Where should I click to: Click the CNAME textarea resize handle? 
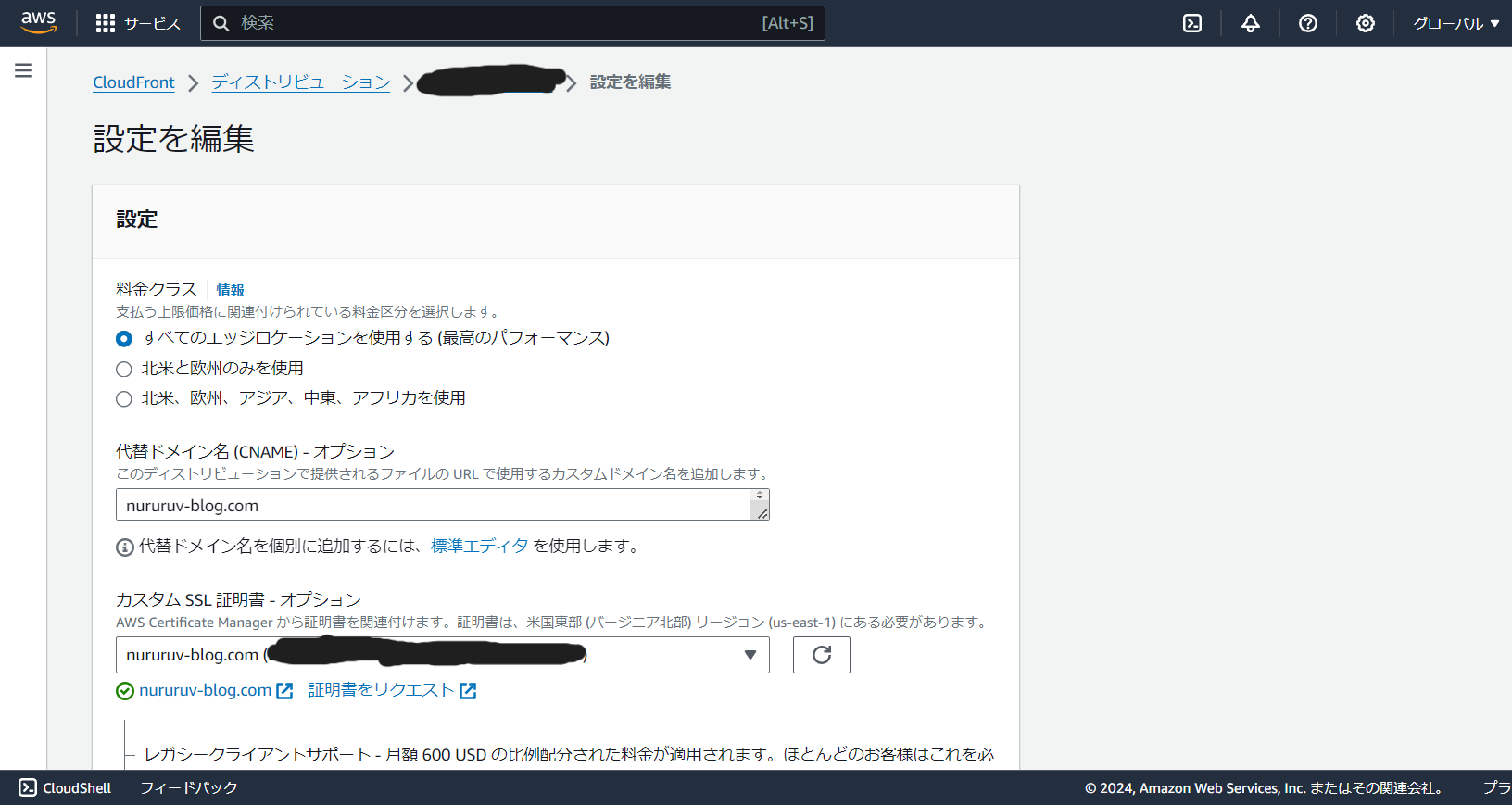[762, 513]
